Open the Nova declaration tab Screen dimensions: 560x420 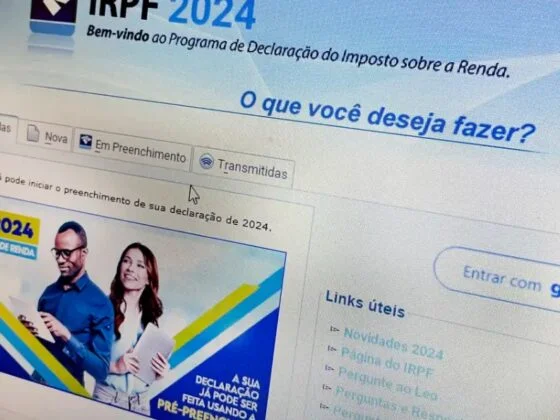click(46, 136)
